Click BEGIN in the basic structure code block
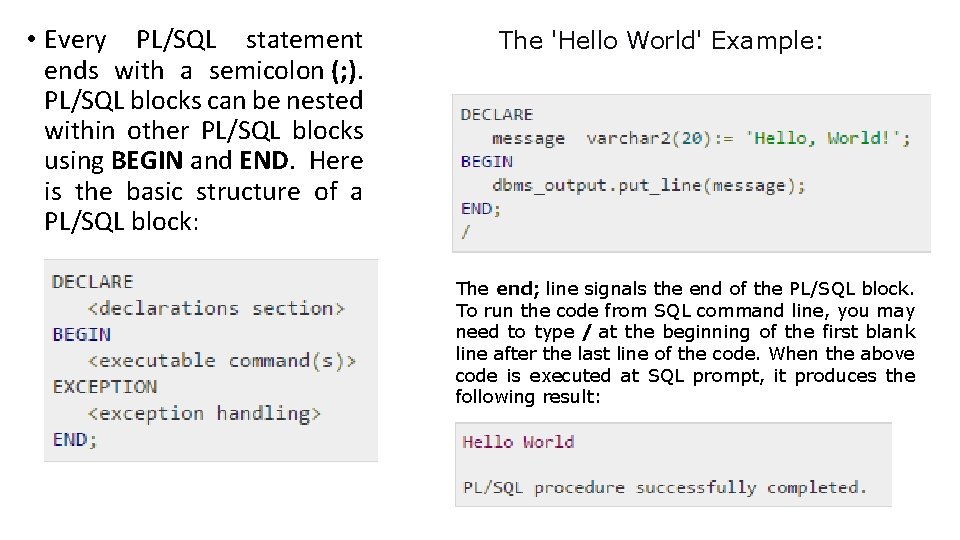The width and height of the screenshot is (960, 540). pyautogui.click(x=81, y=334)
